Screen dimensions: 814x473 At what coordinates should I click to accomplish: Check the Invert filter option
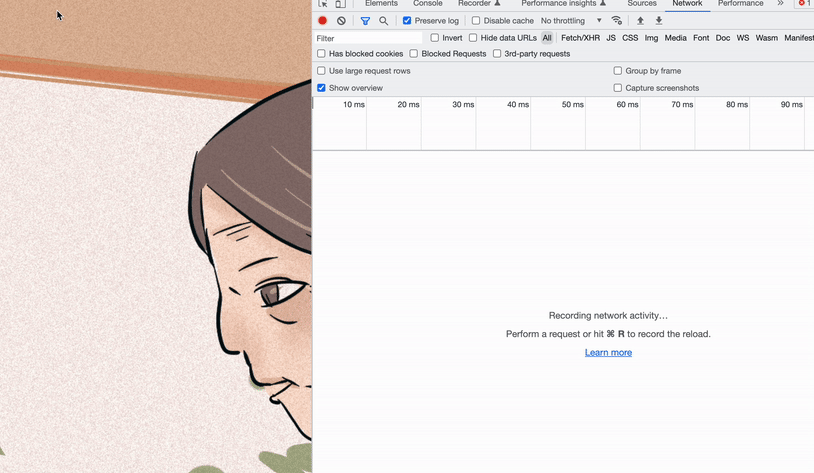435,38
